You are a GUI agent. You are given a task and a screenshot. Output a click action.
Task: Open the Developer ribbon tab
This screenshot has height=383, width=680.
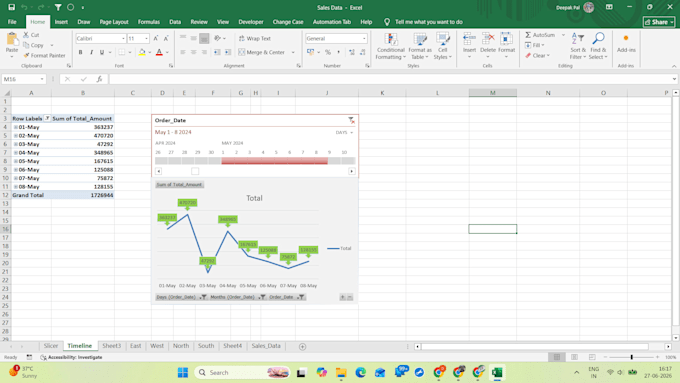click(x=251, y=22)
